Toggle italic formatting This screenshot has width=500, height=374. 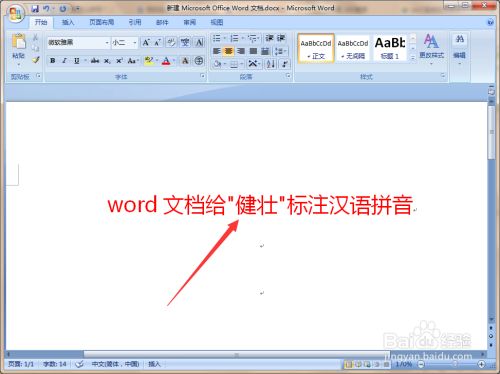(x=64, y=61)
